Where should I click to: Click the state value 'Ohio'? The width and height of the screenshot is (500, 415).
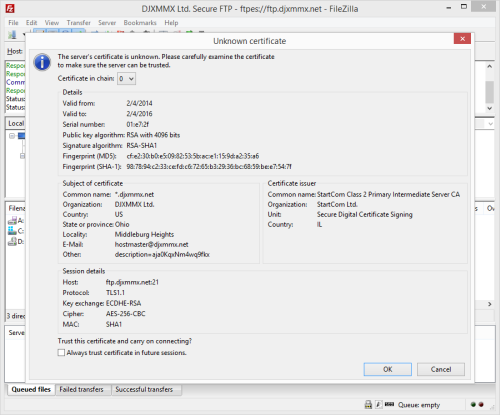(x=122, y=224)
